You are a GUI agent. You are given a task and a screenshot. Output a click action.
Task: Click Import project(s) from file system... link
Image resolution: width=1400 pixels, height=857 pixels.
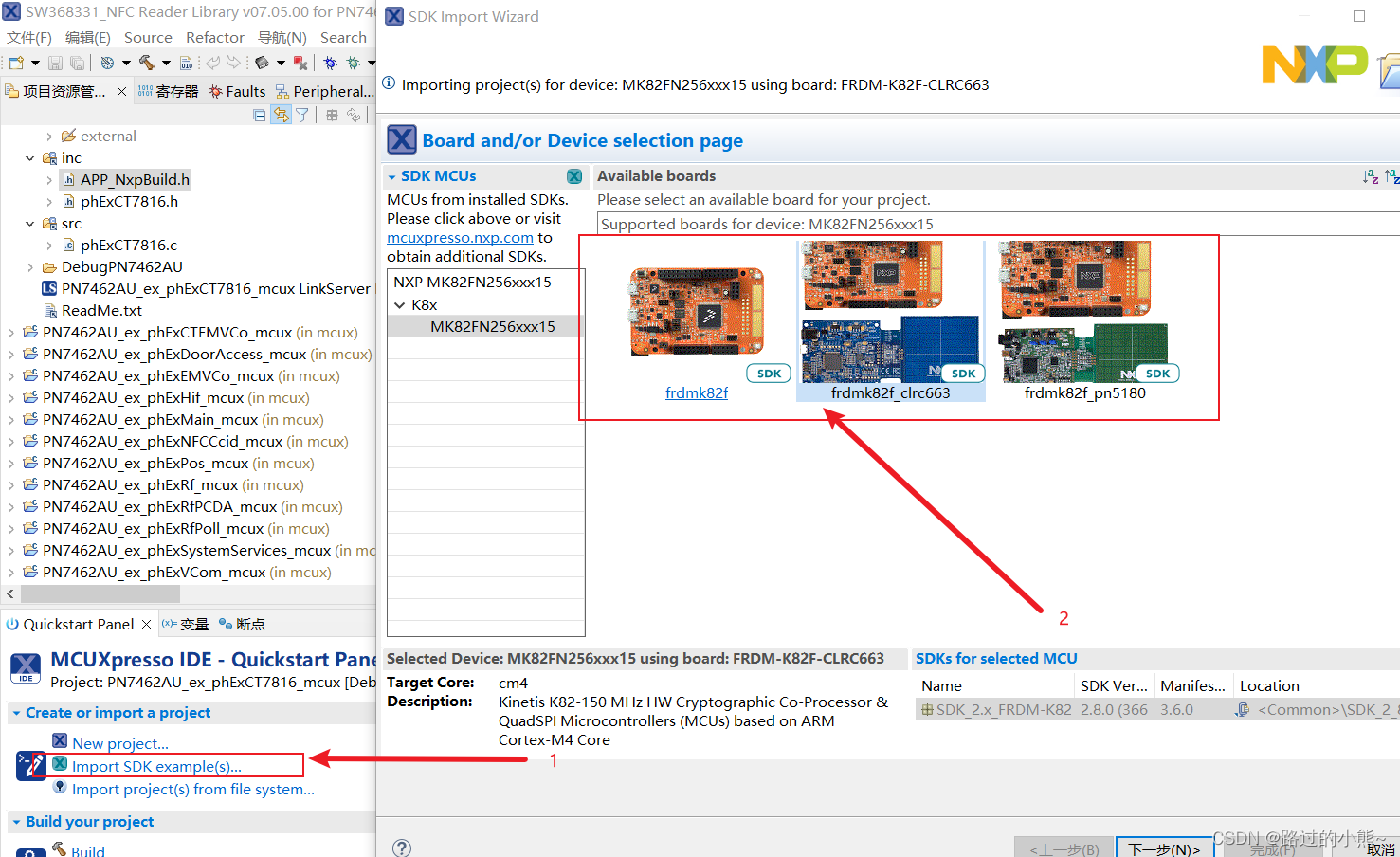[x=193, y=789]
